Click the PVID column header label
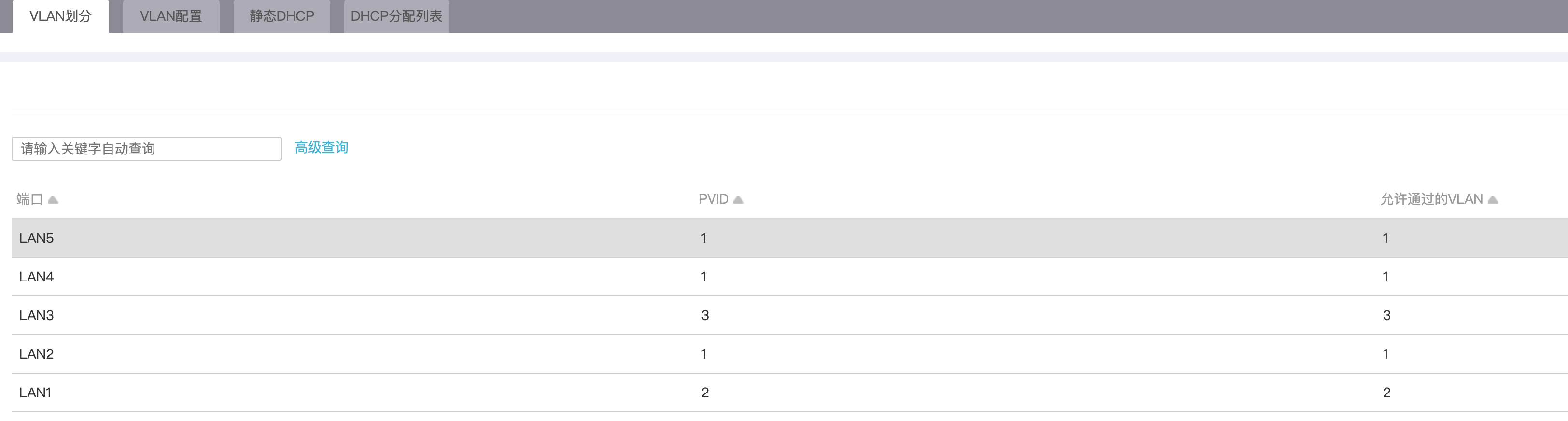This screenshot has width=1568, height=421. [x=714, y=199]
